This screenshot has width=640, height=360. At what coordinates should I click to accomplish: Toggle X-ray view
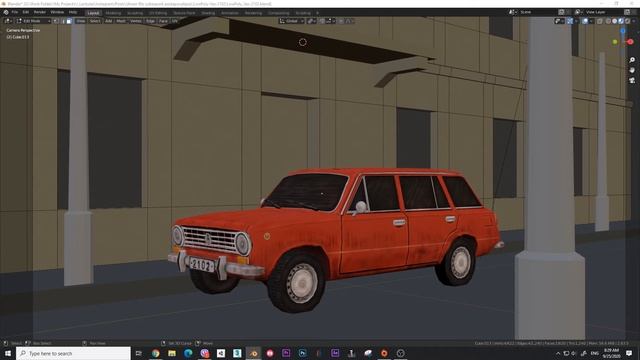[x=600, y=21]
